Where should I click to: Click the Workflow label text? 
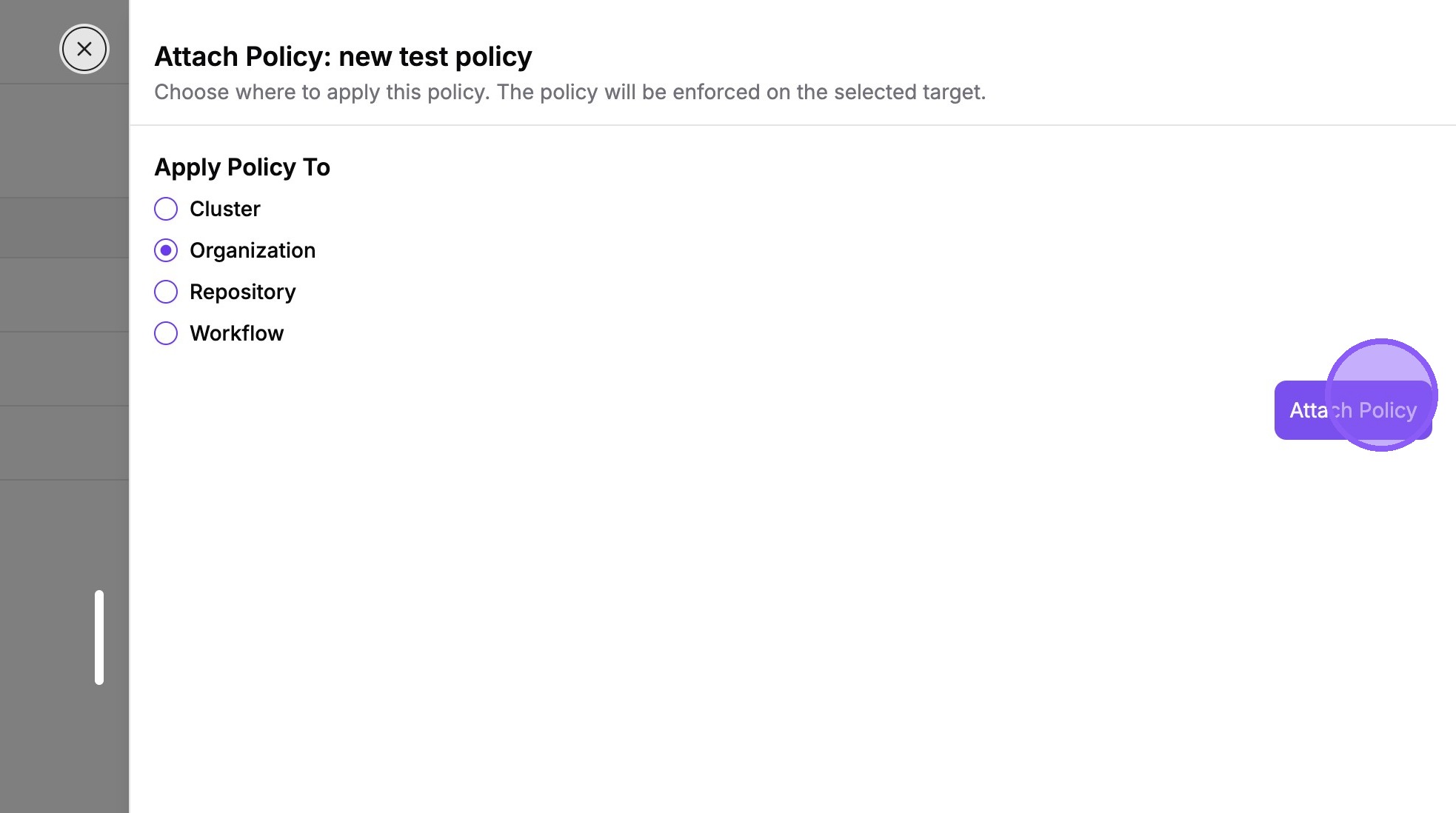click(237, 333)
